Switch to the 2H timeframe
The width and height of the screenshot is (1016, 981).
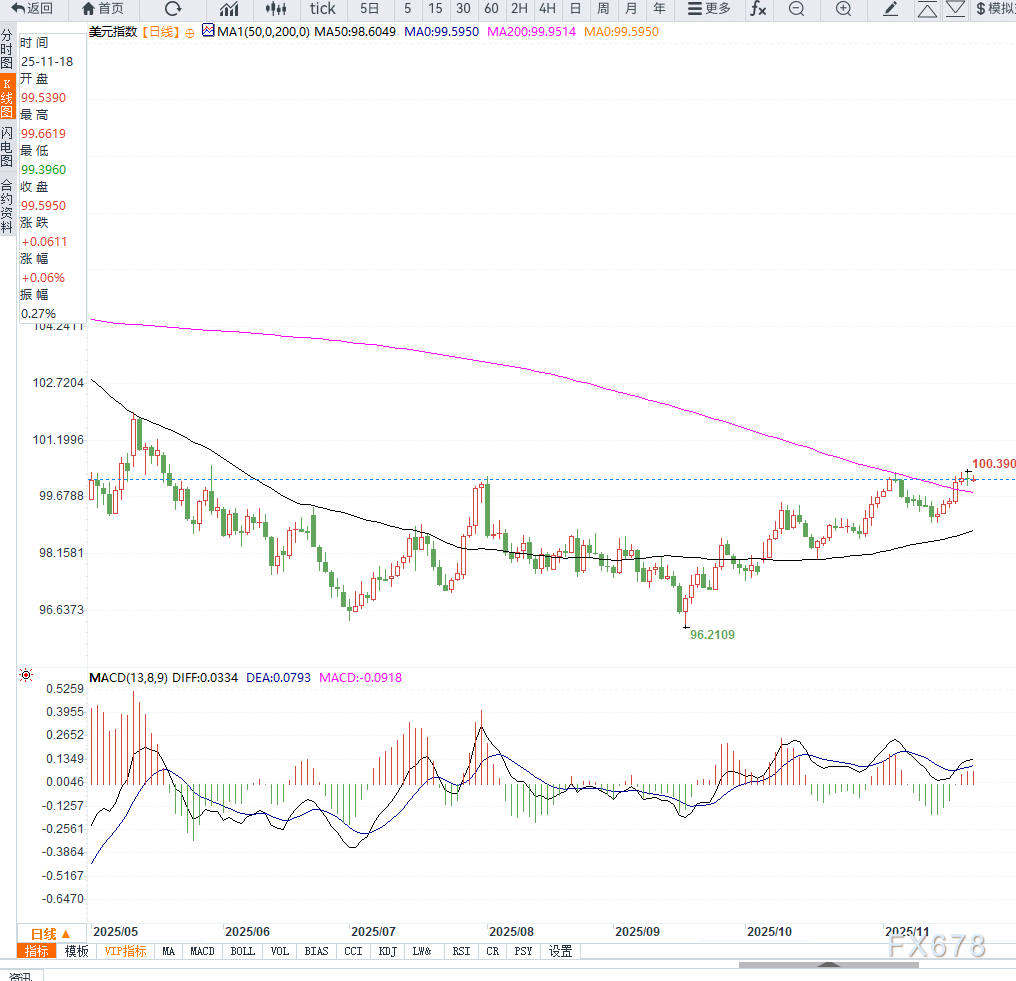519,9
